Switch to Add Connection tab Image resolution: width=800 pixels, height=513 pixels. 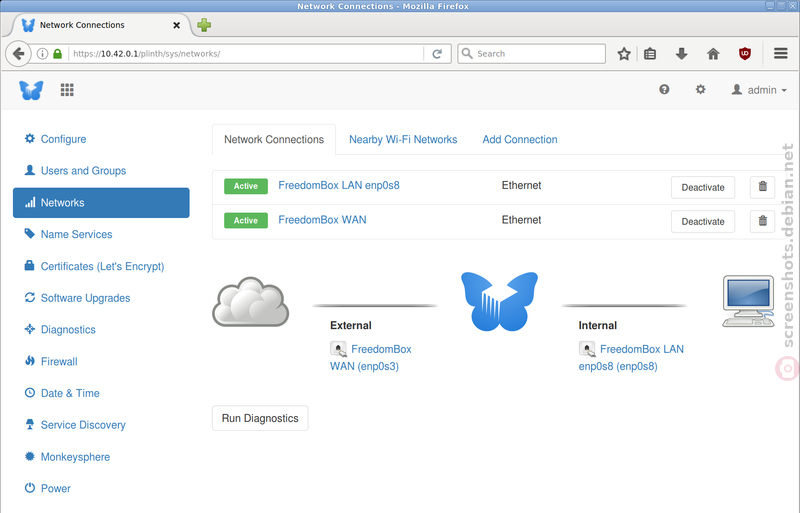(520, 139)
